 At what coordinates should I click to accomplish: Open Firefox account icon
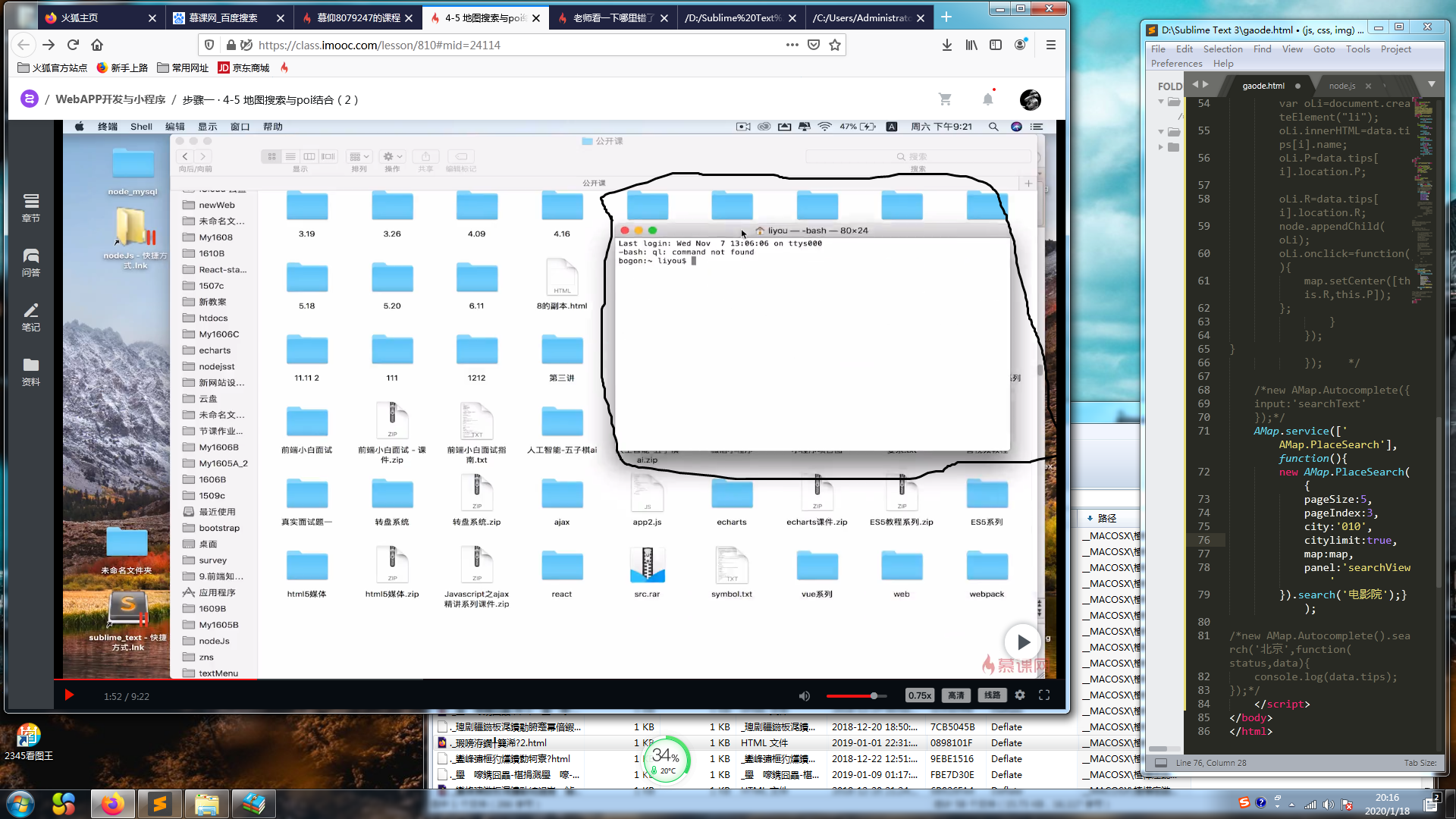pos(1021,45)
